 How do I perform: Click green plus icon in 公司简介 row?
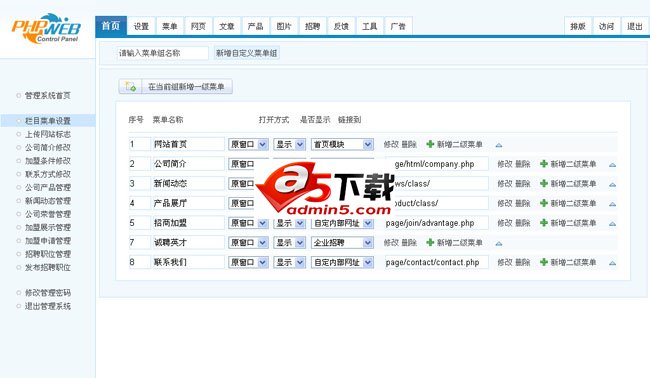pyautogui.click(x=544, y=164)
